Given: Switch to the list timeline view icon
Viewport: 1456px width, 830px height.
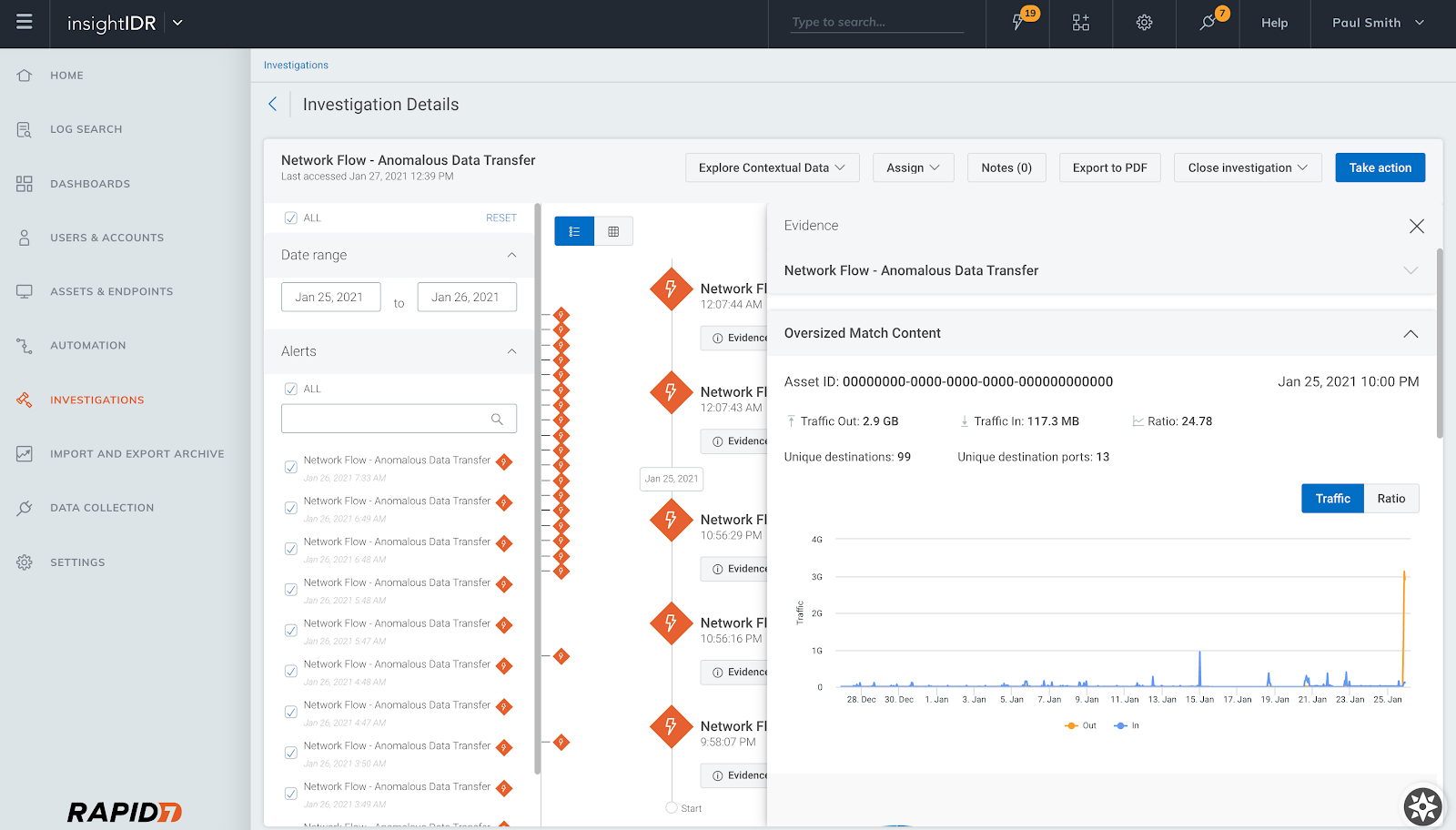Looking at the screenshot, I should (574, 231).
